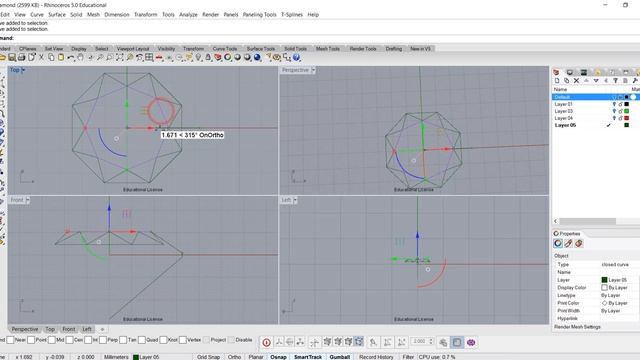Open the Top viewport title dropdown arrow
640x360 pixels.
tap(23, 70)
